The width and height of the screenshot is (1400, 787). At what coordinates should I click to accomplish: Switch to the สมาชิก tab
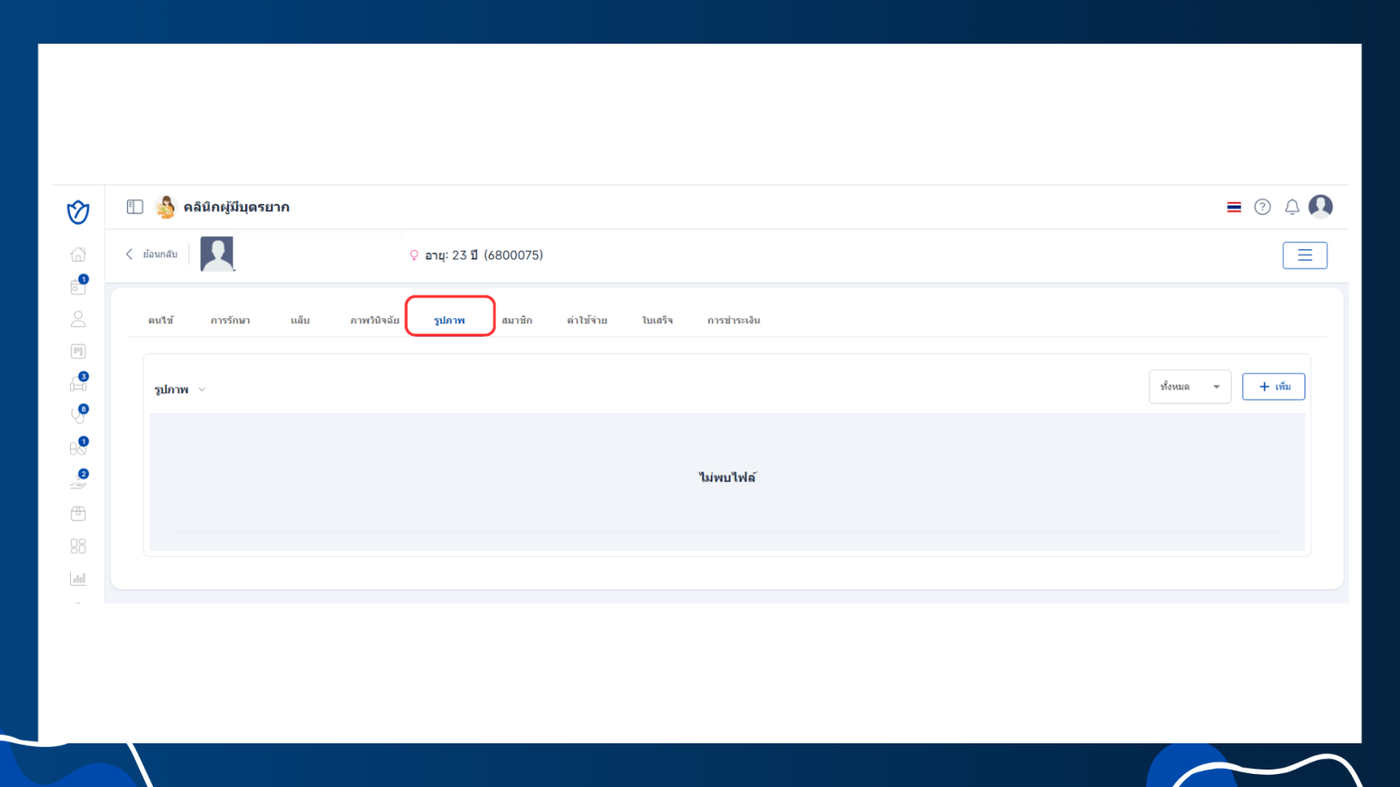[517, 321]
